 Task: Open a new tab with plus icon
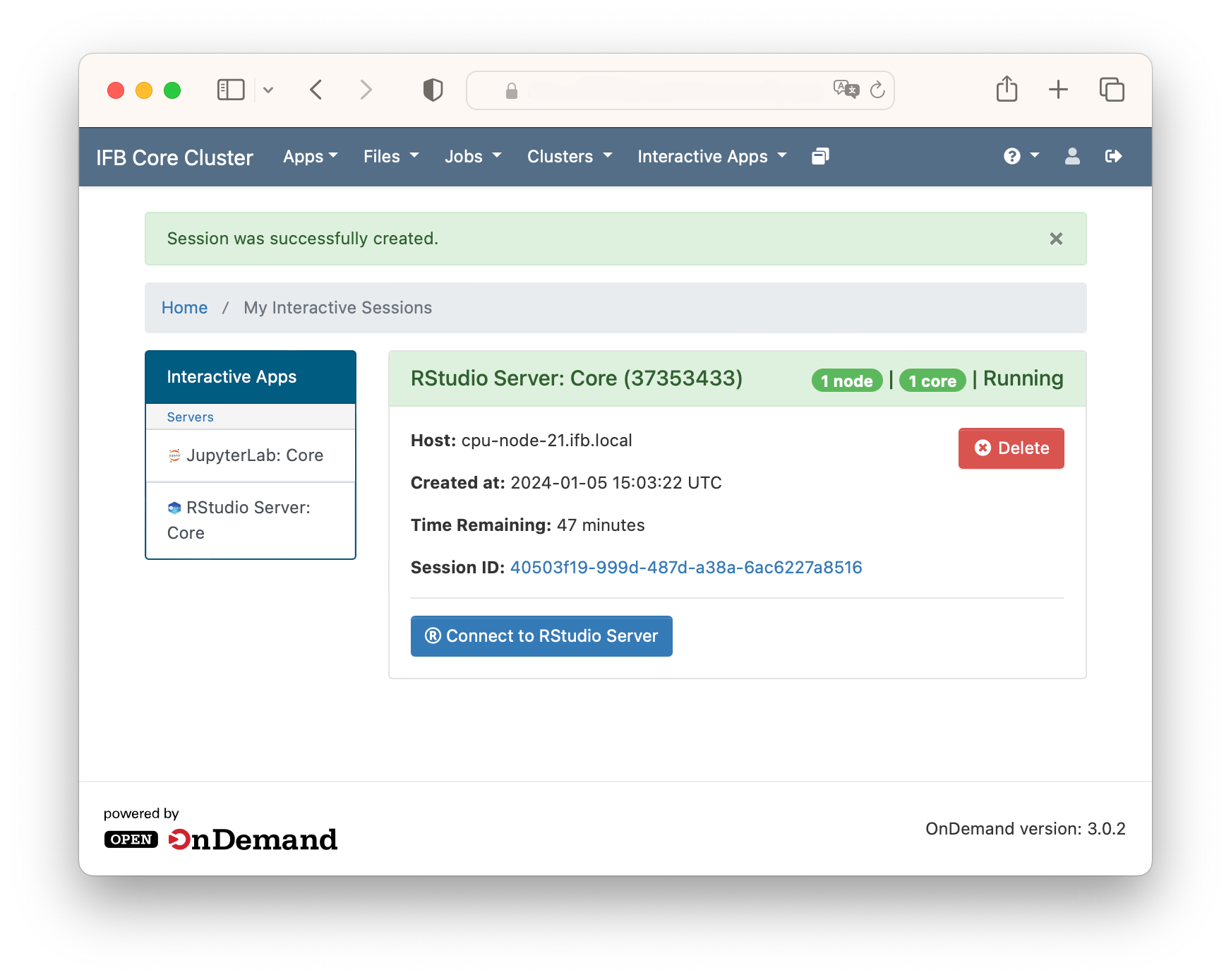(x=1058, y=90)
